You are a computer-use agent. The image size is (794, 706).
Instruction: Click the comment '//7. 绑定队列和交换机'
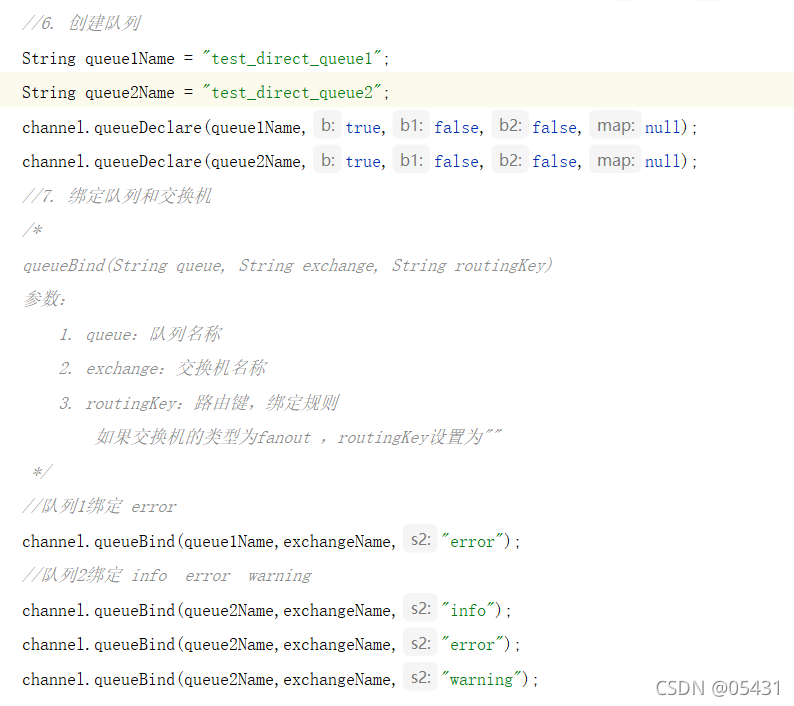[x=117, y=196]
